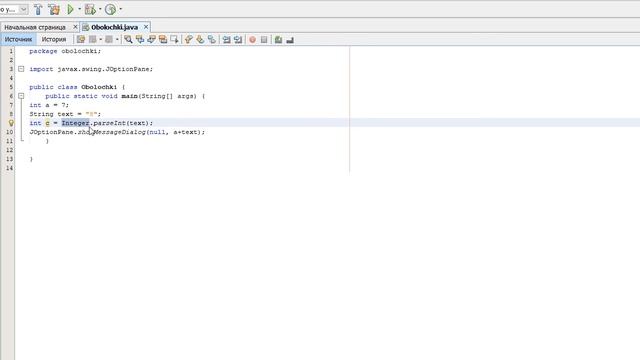640x360 pixels.
Task: Select the Obolochki.java tab
Action: 114,27
